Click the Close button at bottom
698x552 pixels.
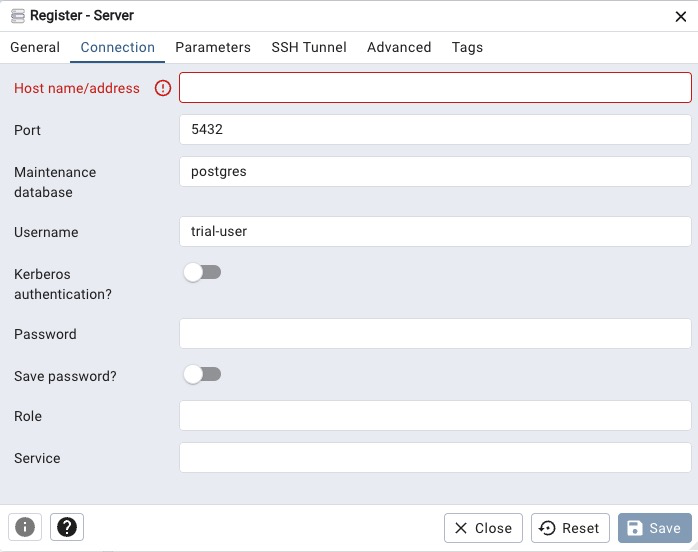(483, 528)
